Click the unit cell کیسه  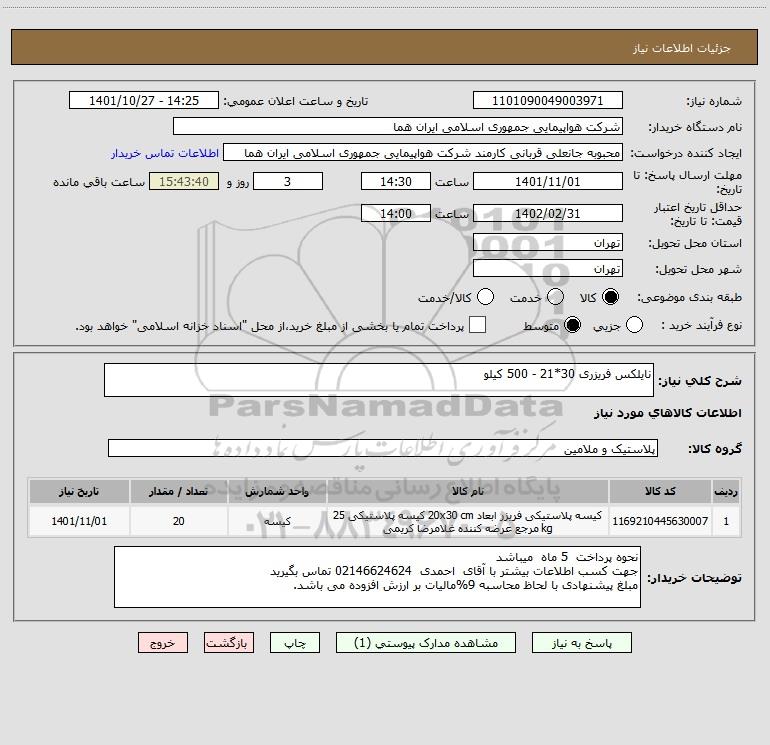click(277, 521)
